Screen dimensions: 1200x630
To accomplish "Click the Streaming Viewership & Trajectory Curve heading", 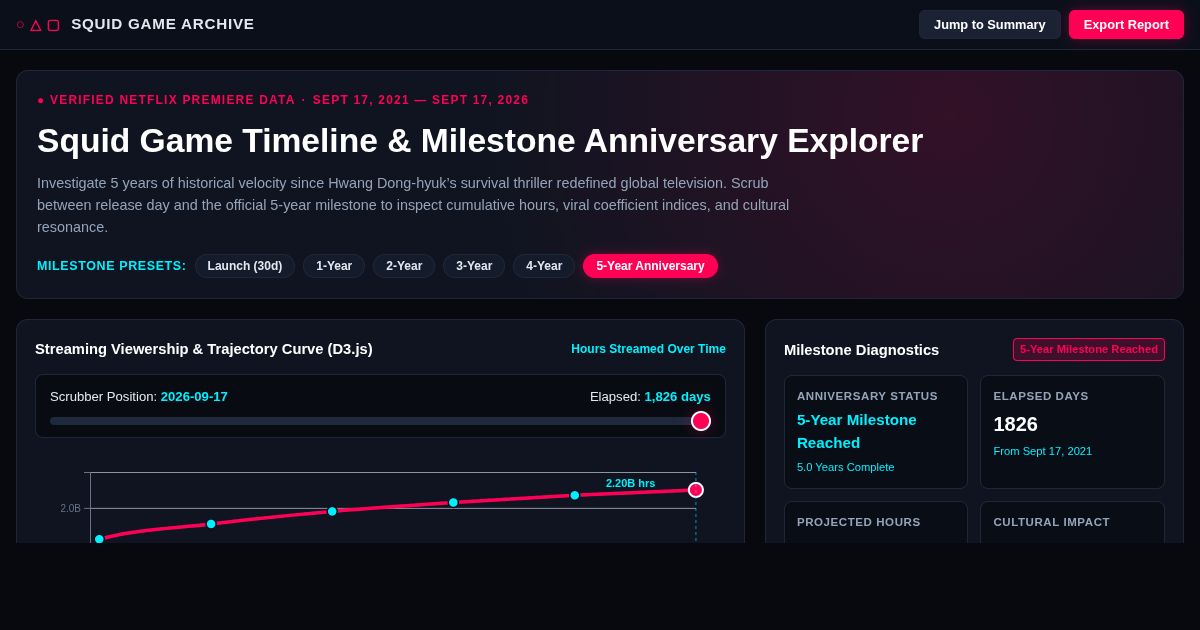I will click(204, 349).
